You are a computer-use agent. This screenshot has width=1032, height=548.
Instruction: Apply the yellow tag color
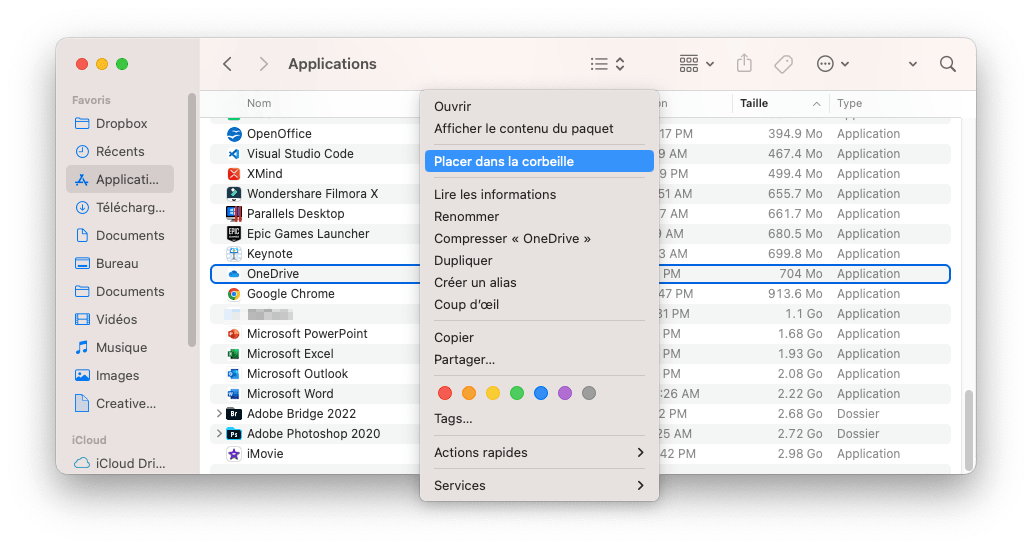[493, 393]
